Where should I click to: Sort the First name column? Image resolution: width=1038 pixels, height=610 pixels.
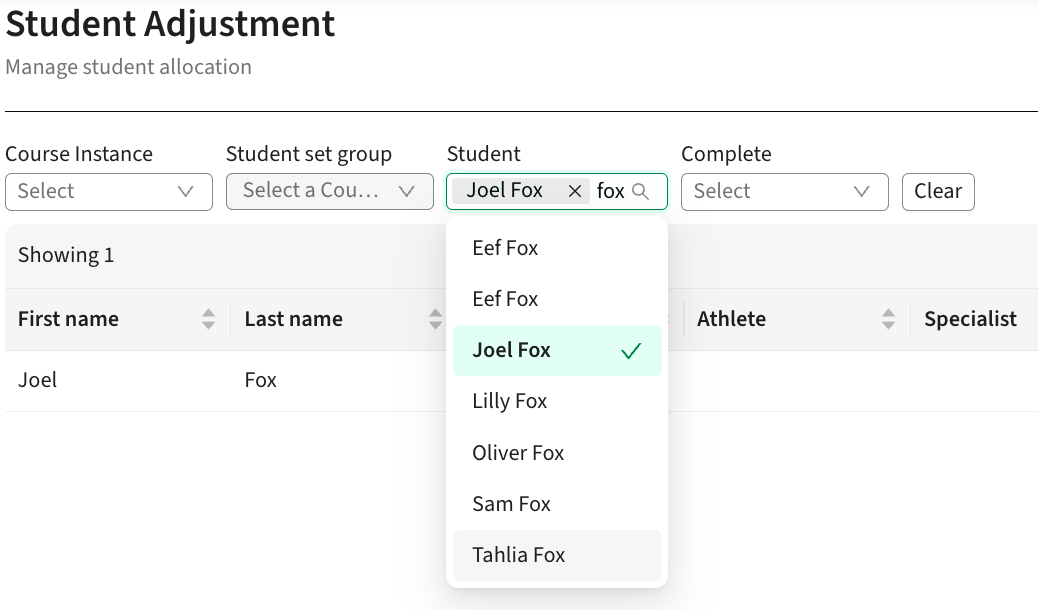[x=208, y=319]
